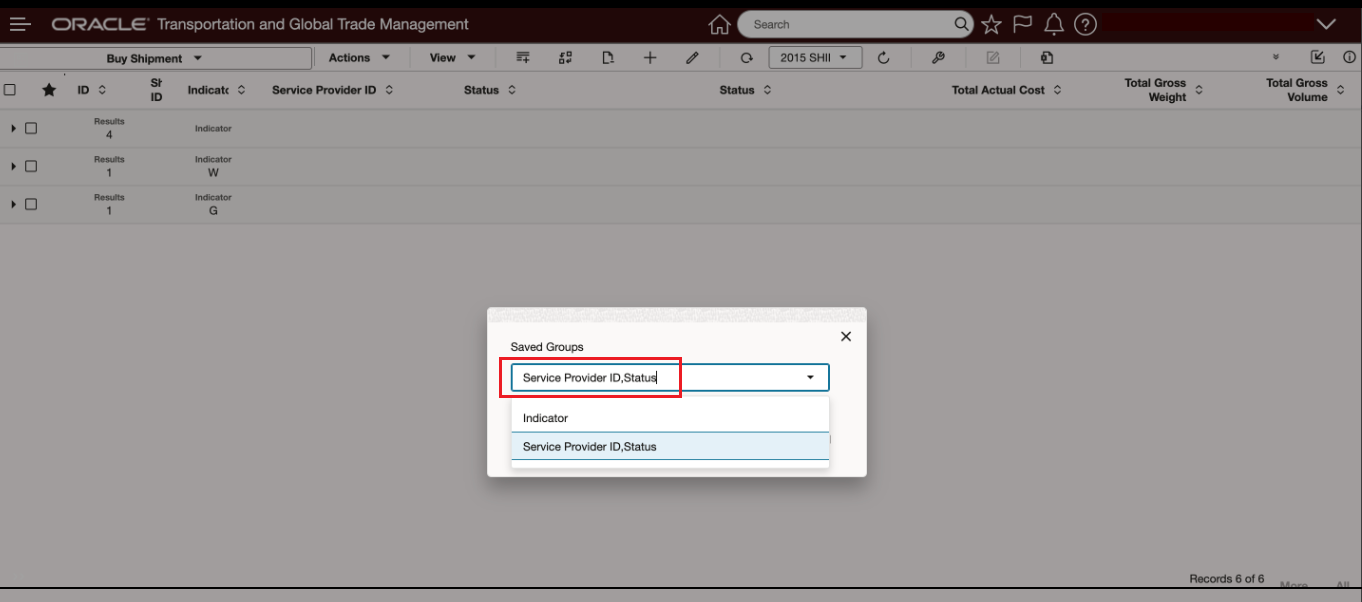Click the refresh icon right of 2015 SHII
Screen dimensions: 1362x602
[x=884, y=58]
